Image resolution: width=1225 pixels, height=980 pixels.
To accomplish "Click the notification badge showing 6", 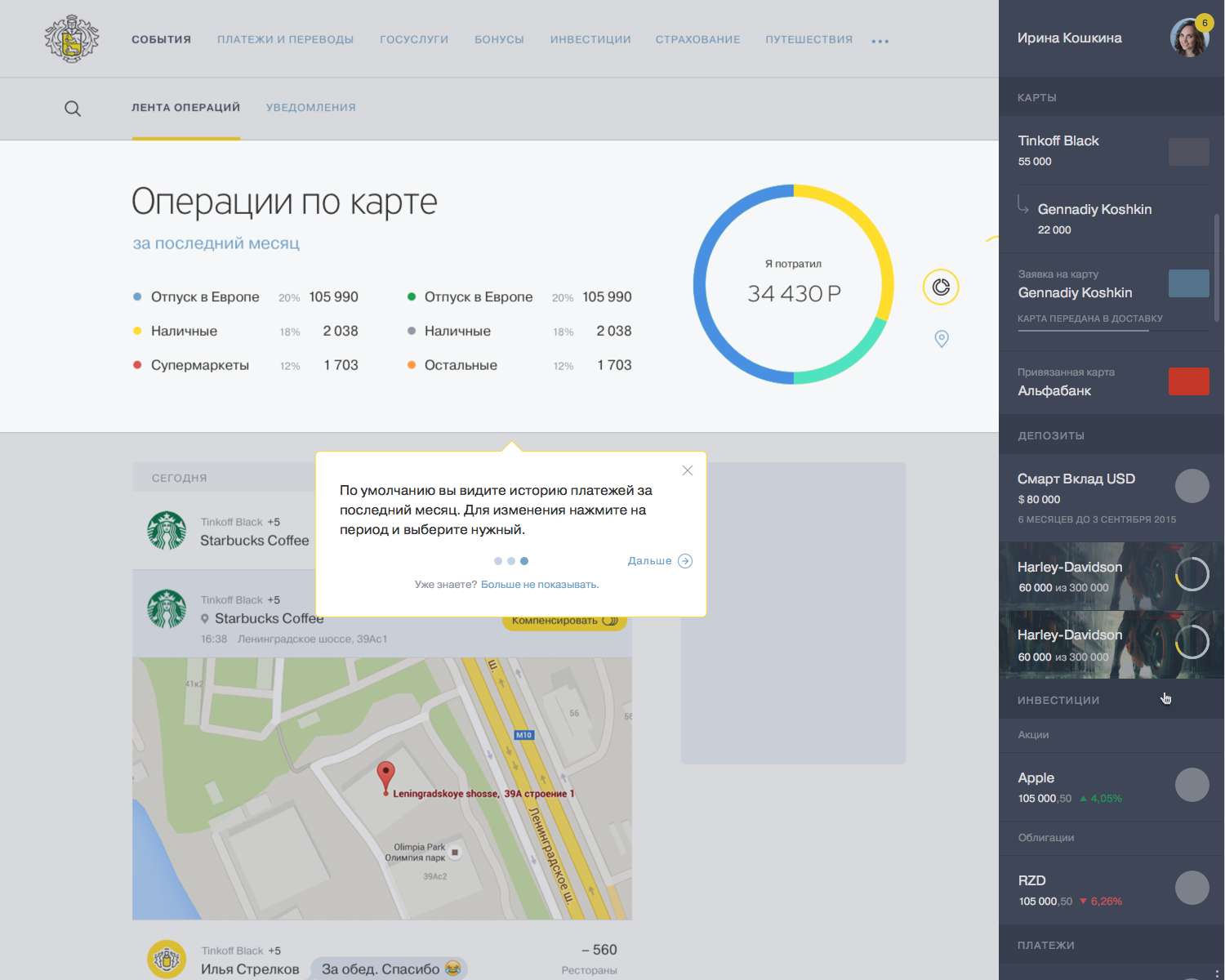I will (x=1204, y=23).
